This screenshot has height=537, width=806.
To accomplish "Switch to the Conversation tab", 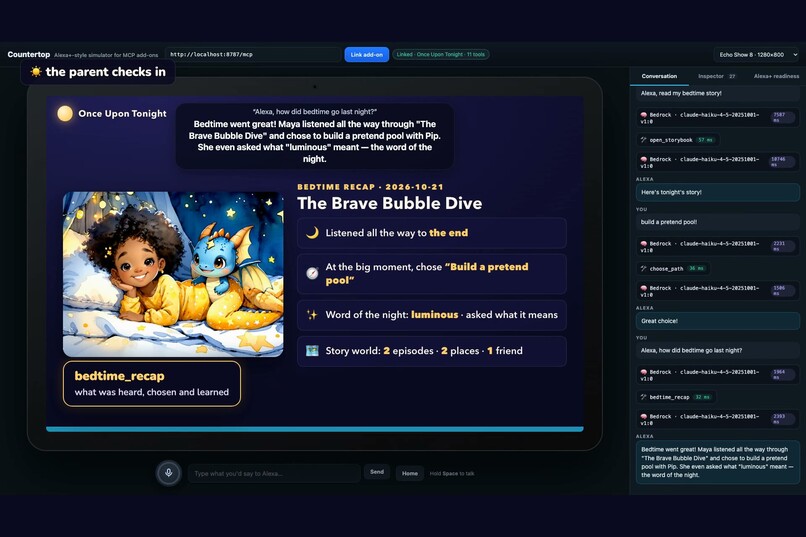I will coord(659,76).
